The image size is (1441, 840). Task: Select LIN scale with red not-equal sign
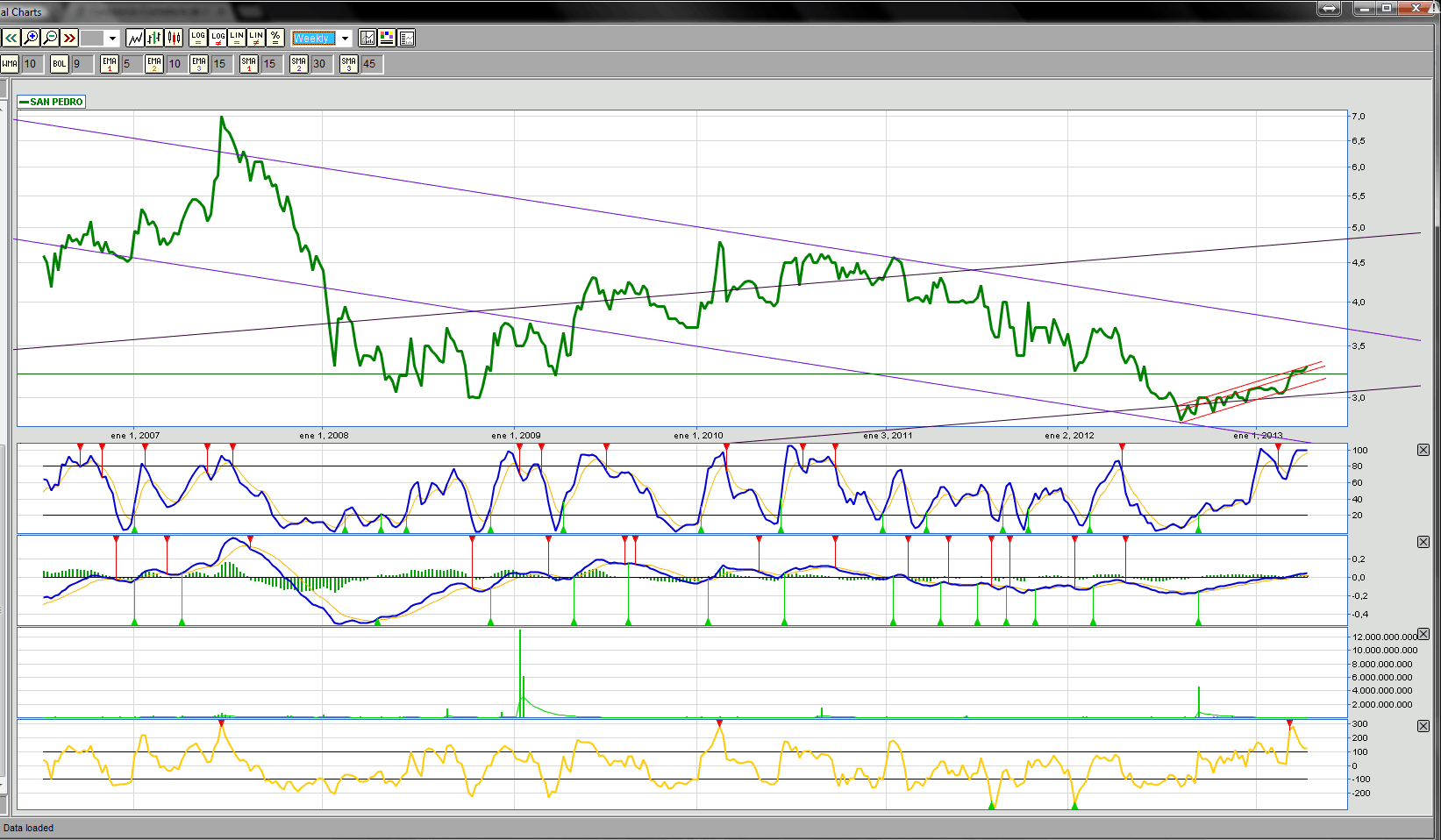coord(256,38)
